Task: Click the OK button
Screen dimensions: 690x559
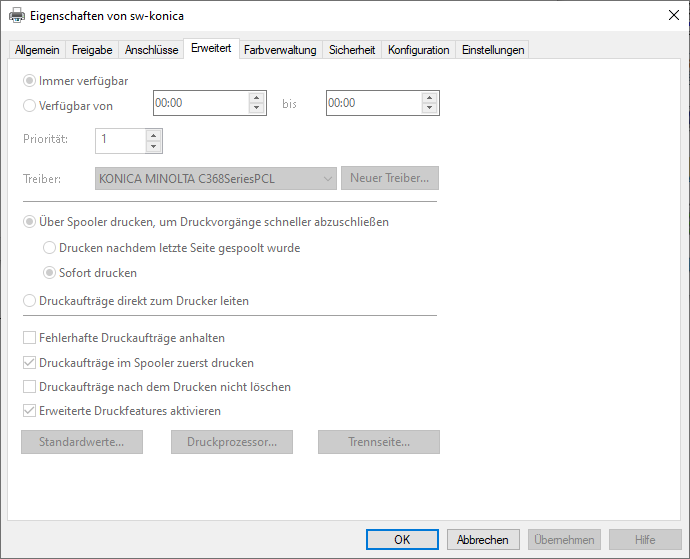Action: click(x=402, y=539)
